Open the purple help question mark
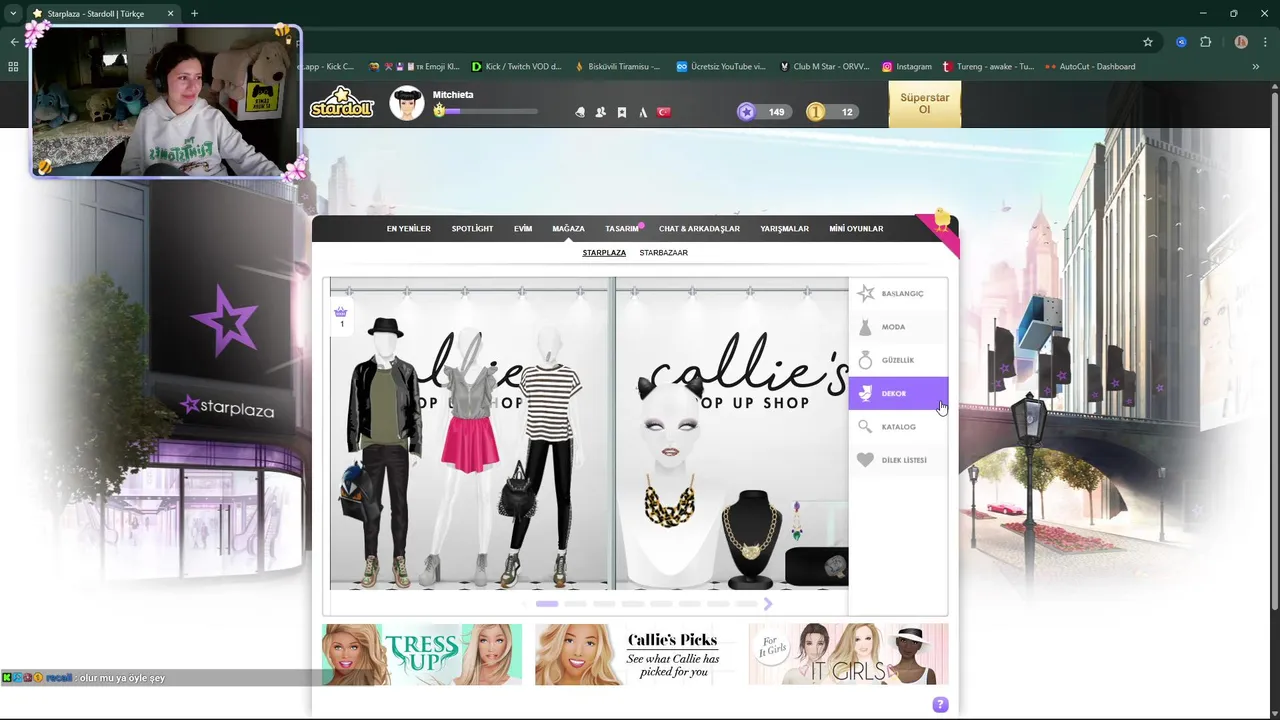 (x=940, y=705)
